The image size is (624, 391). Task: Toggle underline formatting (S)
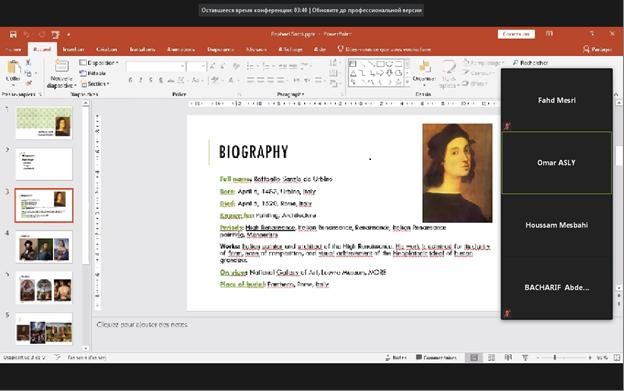click(151, 80)
